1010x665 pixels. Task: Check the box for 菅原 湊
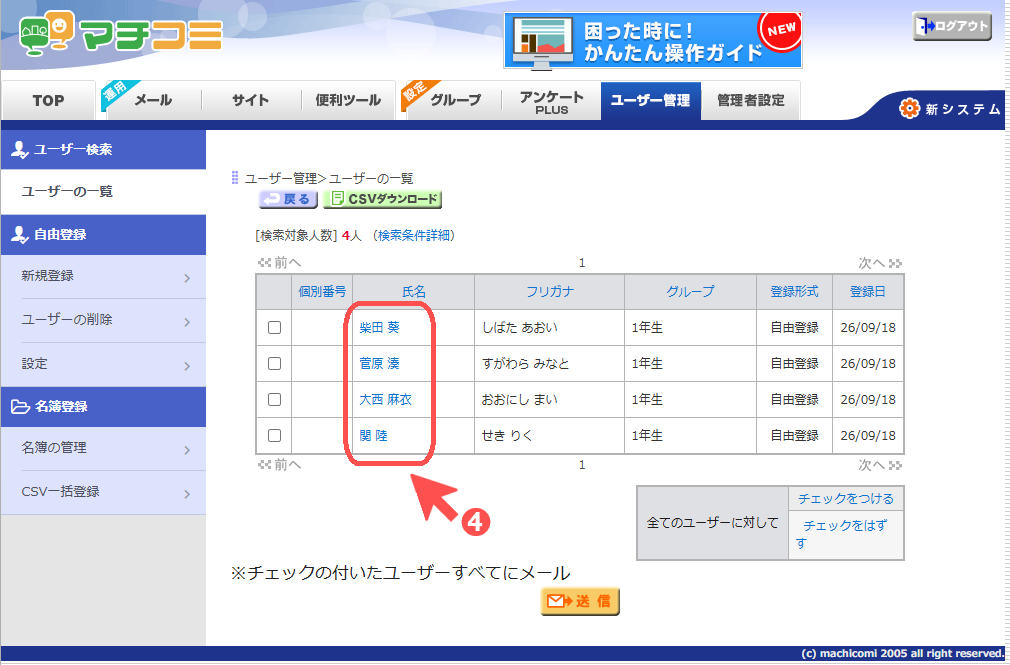[x=274, y=363]
